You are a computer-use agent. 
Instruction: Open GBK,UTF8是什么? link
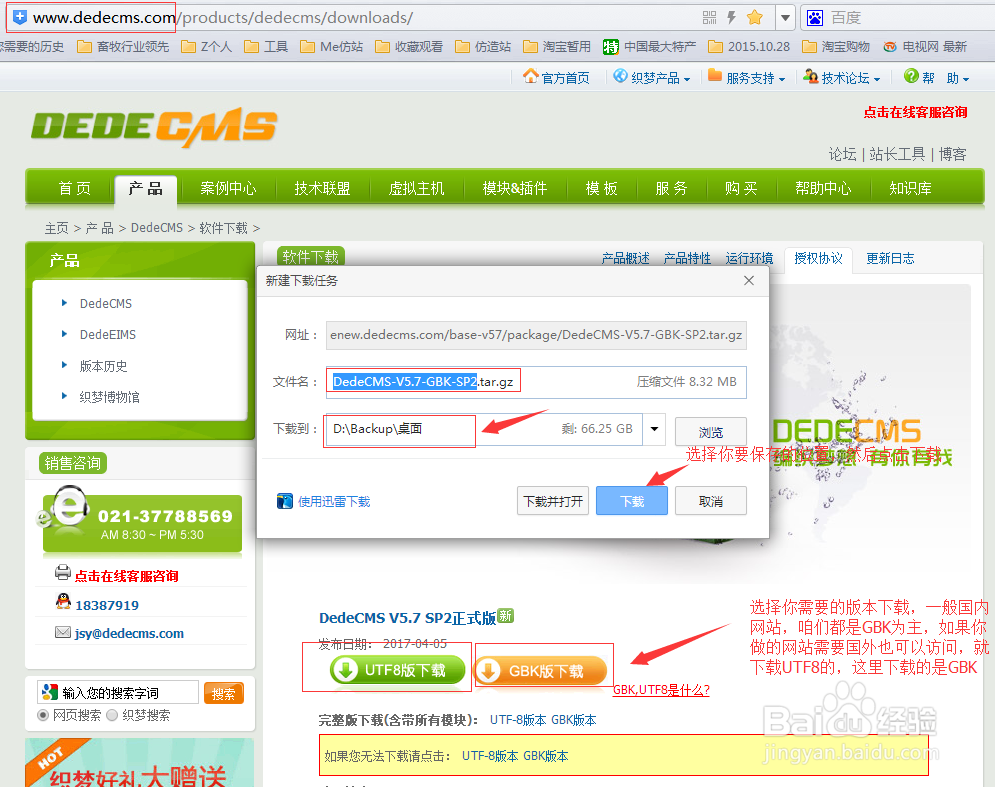tap(661, 690)
